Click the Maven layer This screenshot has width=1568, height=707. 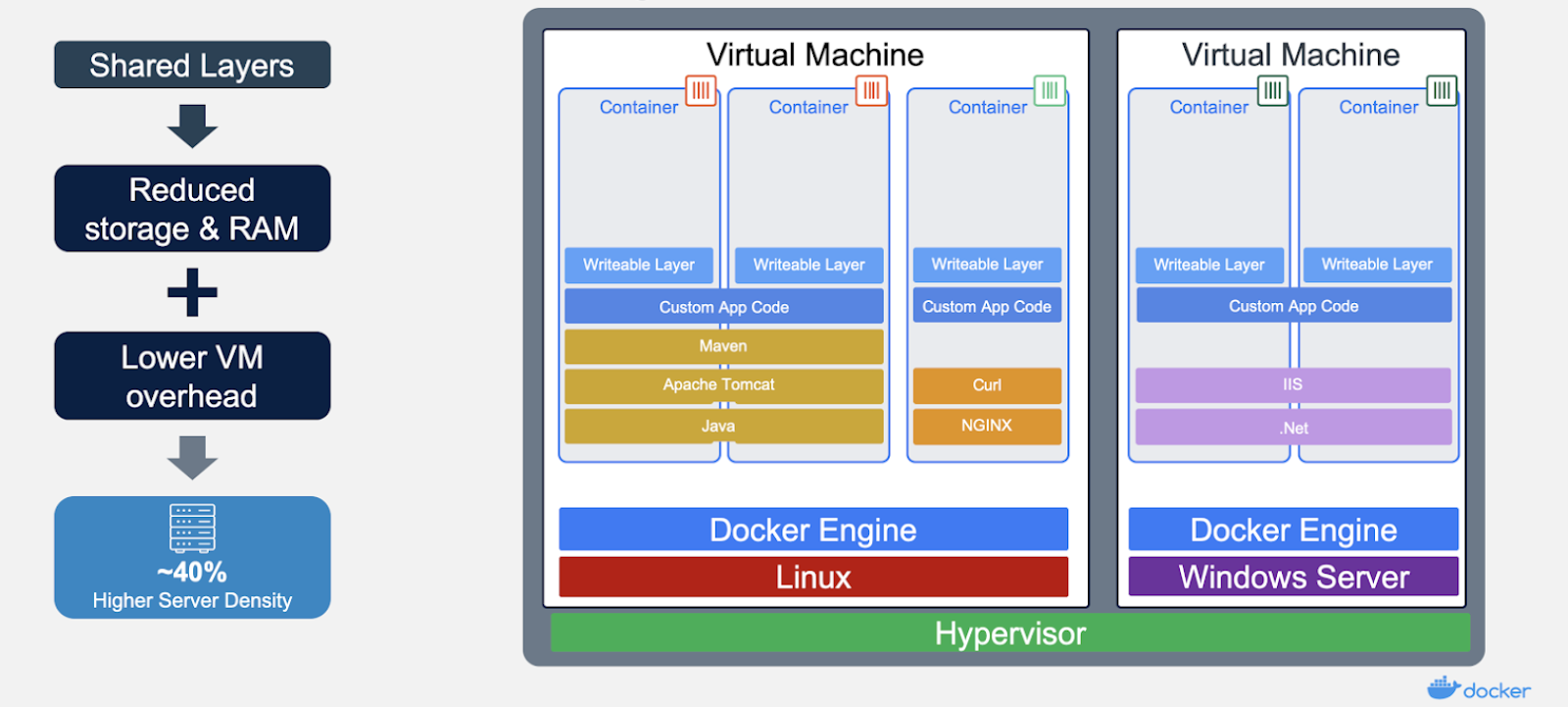(724, 346)
